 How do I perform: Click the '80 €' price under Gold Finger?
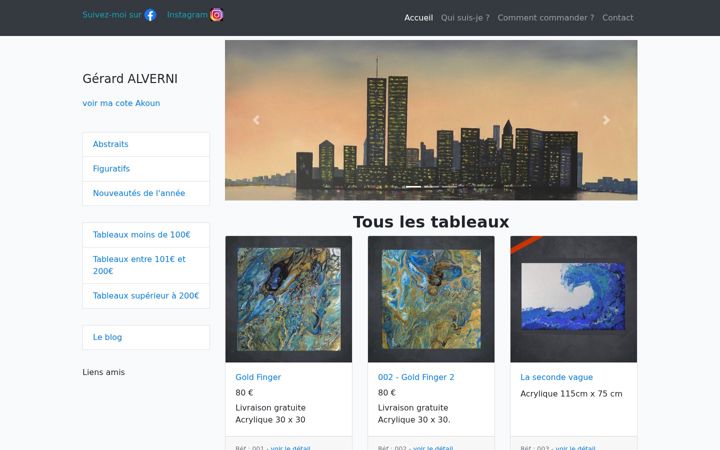pos(244,393)
